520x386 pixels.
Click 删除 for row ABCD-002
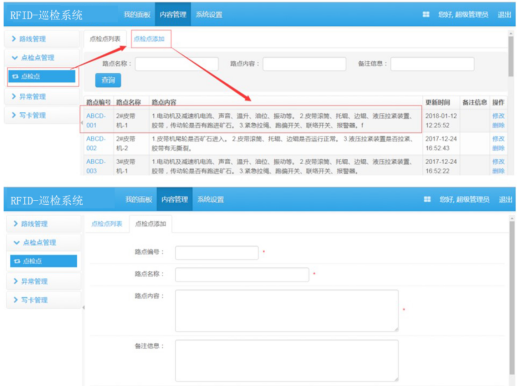498,148
